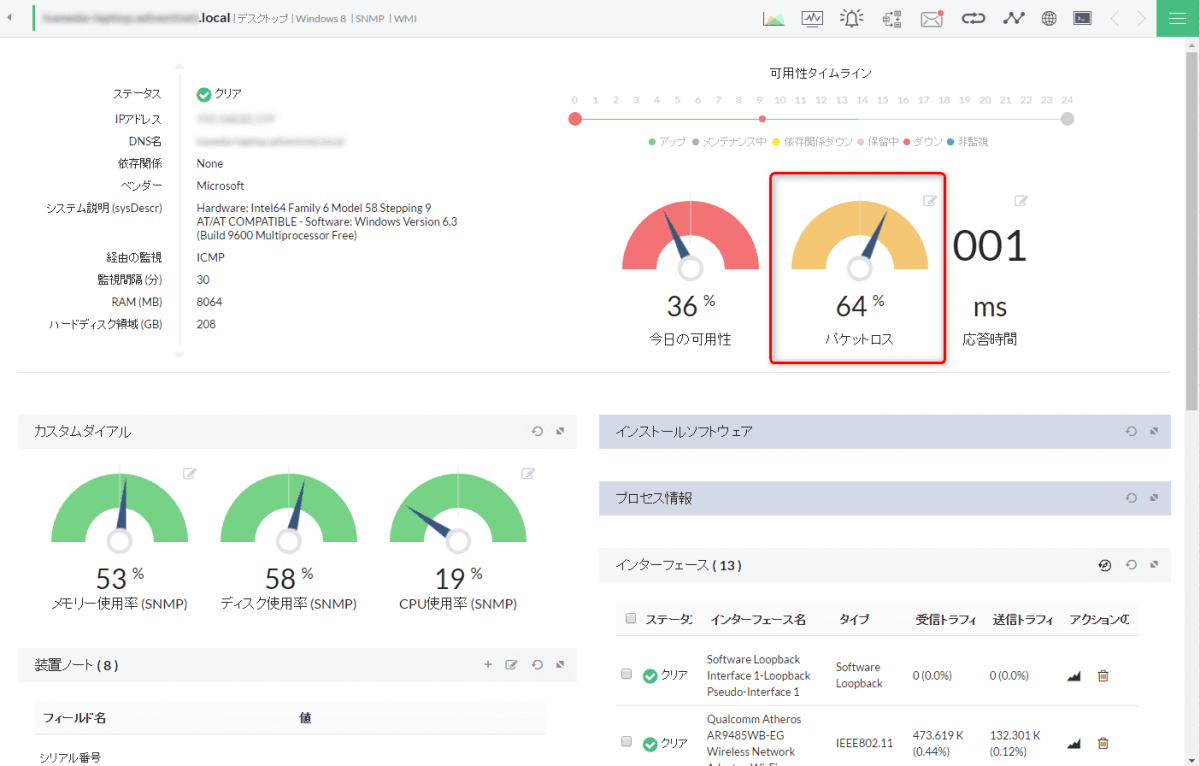
Task: Check the Software Loopback Interface checkbox
Action: point(627,675)
